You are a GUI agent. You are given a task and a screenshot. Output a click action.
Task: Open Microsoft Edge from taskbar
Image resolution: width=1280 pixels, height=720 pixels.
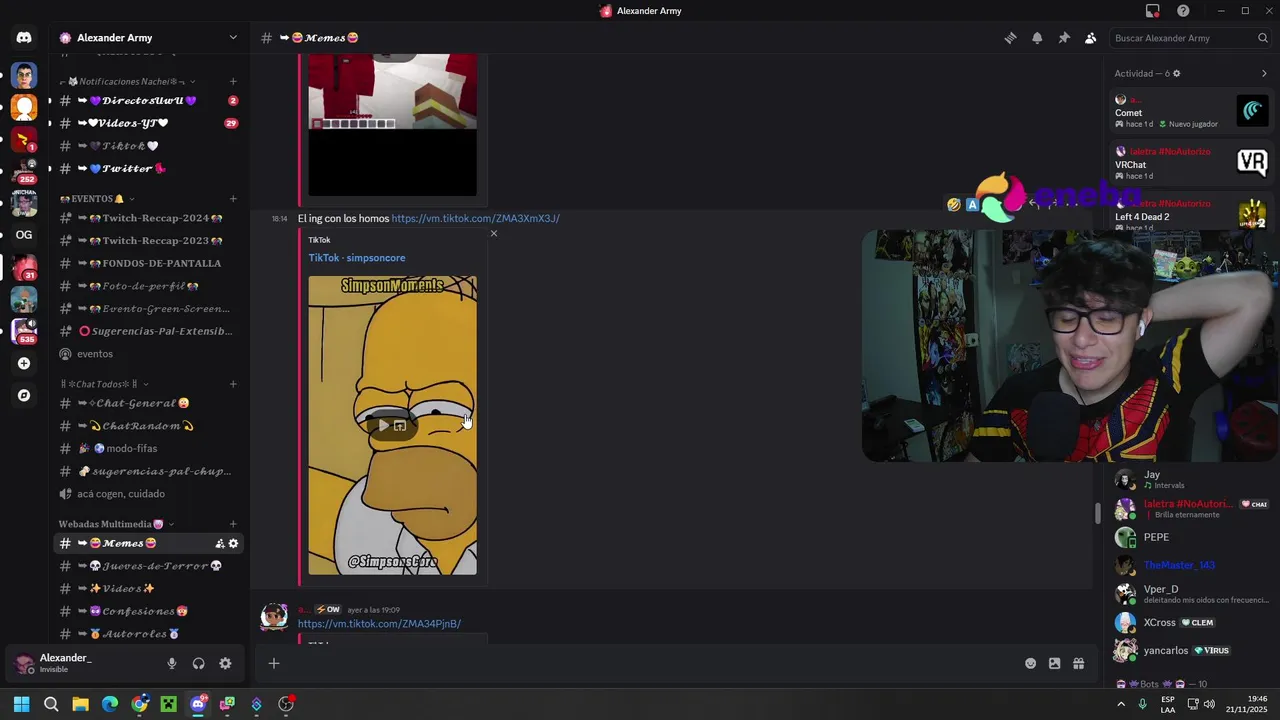pyautogui.click(x=110, y=704)
